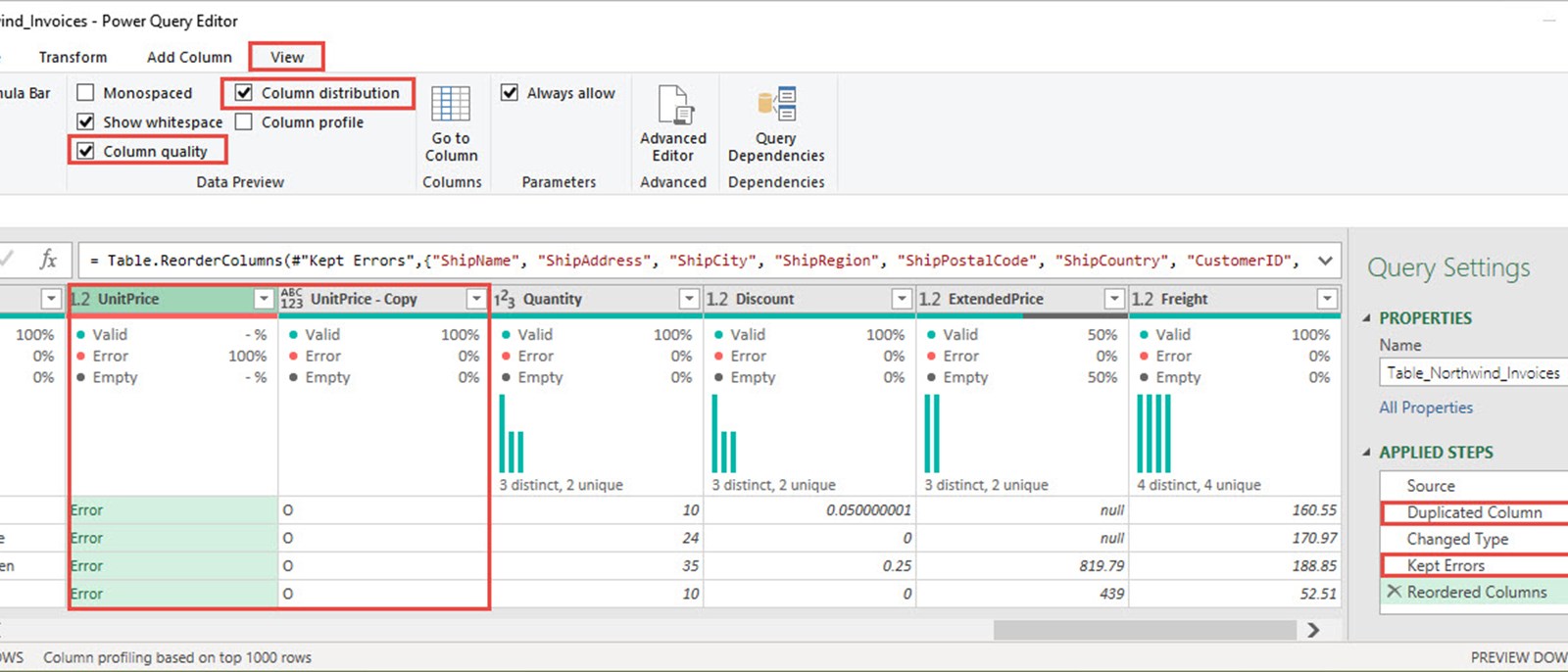The height and width of the screenshot is (672, 1568).
Task: Toggle the Column profile checkbox
Action: (x=244, y=122)
